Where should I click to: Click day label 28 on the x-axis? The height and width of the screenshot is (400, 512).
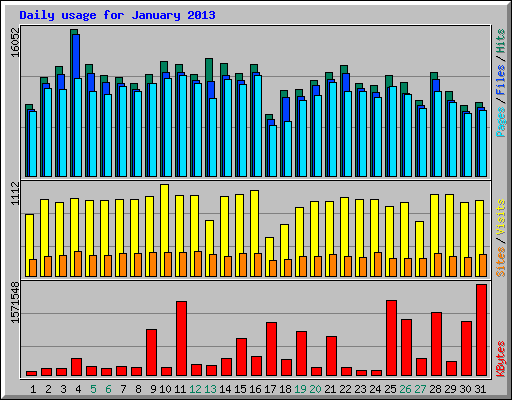(435, 389)
